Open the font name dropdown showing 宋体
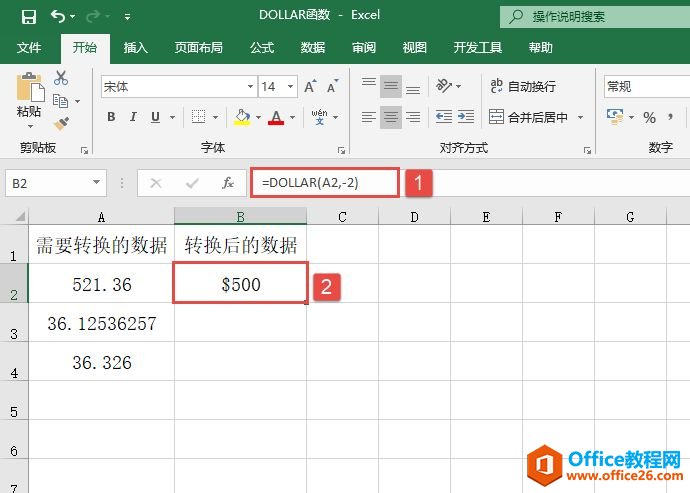This screenshot has width=690, height=493. (x=250, y=86)
